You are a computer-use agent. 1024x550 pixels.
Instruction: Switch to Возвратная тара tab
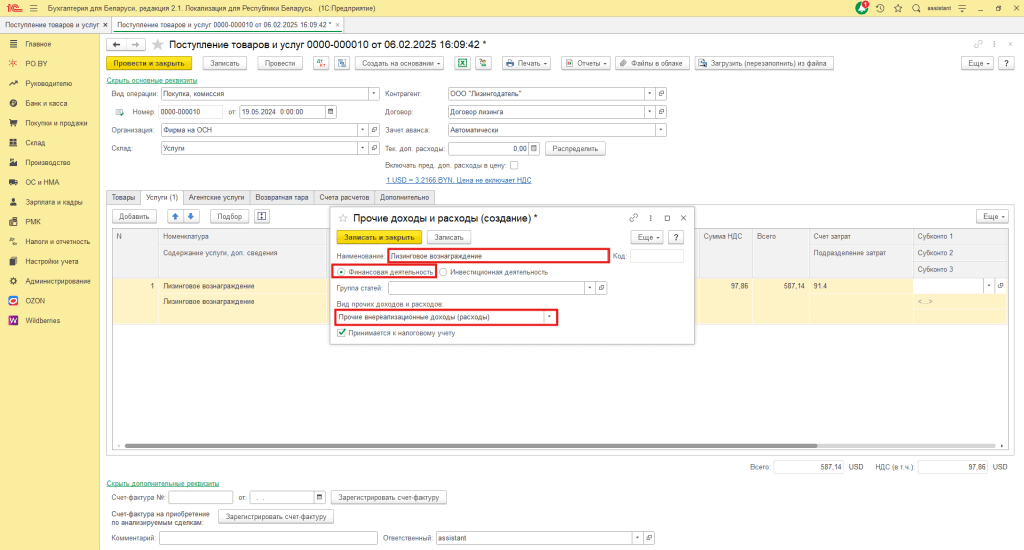click(x=281, y=197)
